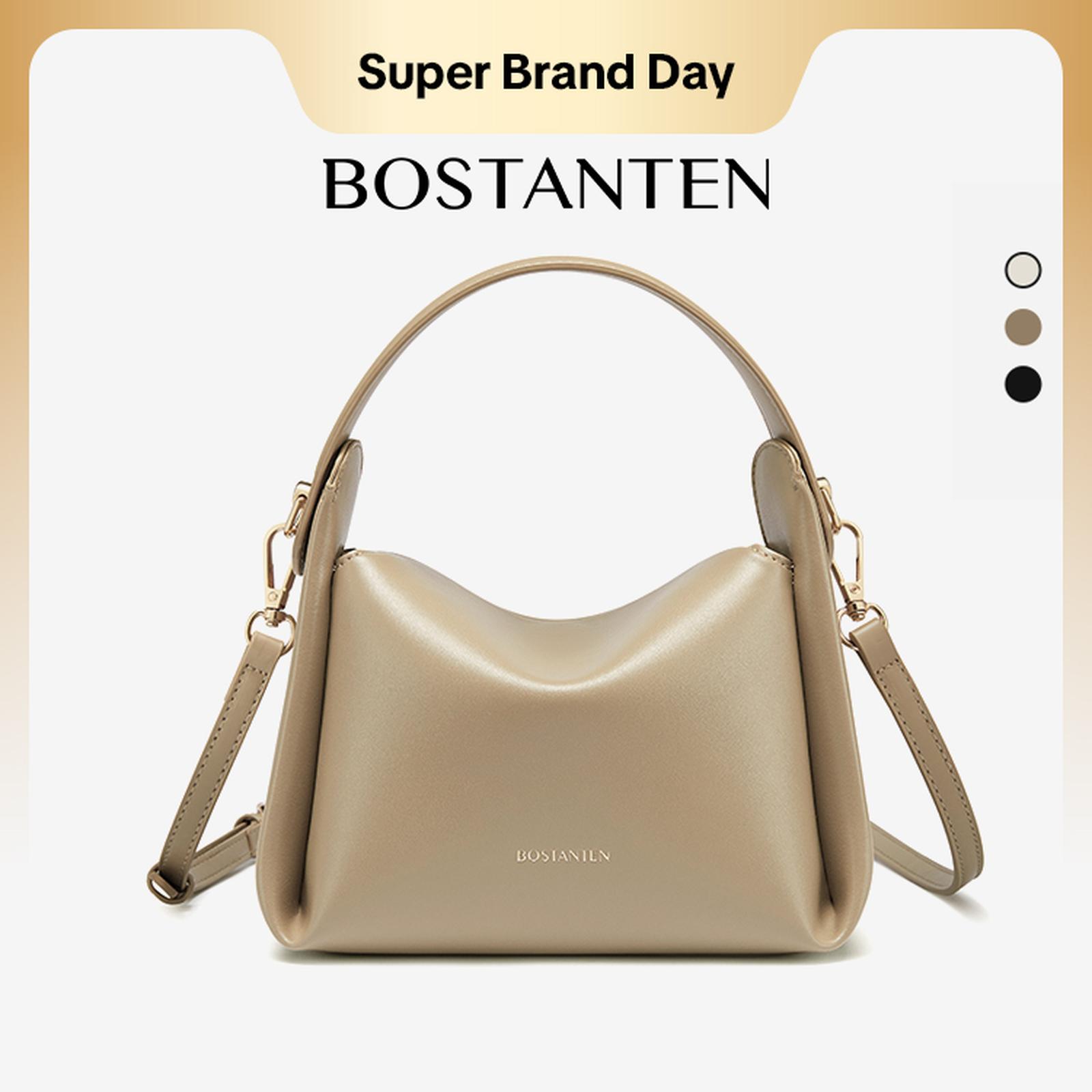Click the Super Brand Day banner
The width and height of the screenshot is (1092, 1092).
pyautogui.click(x=545, y=73)
